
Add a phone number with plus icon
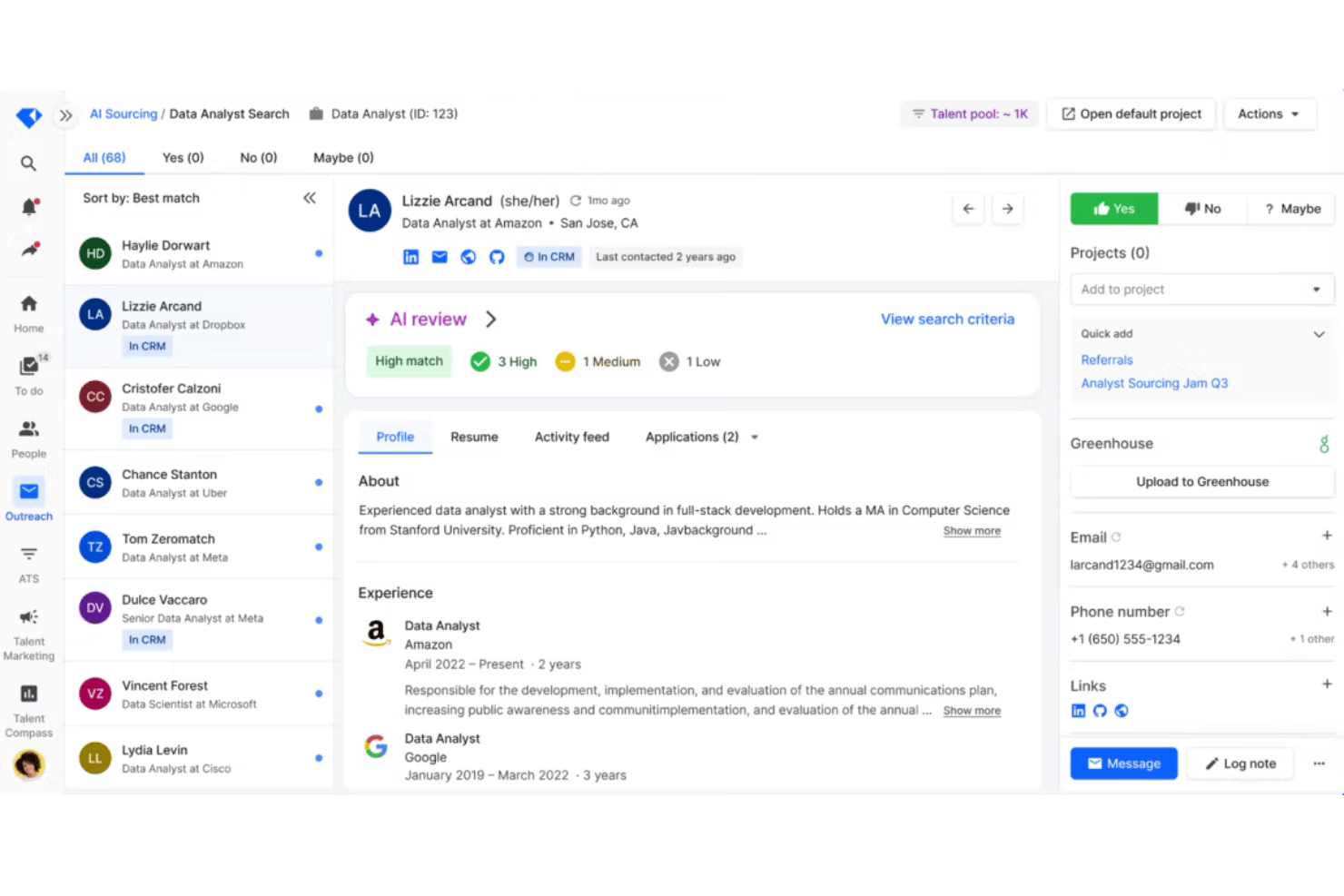(x=1327, y=611)
